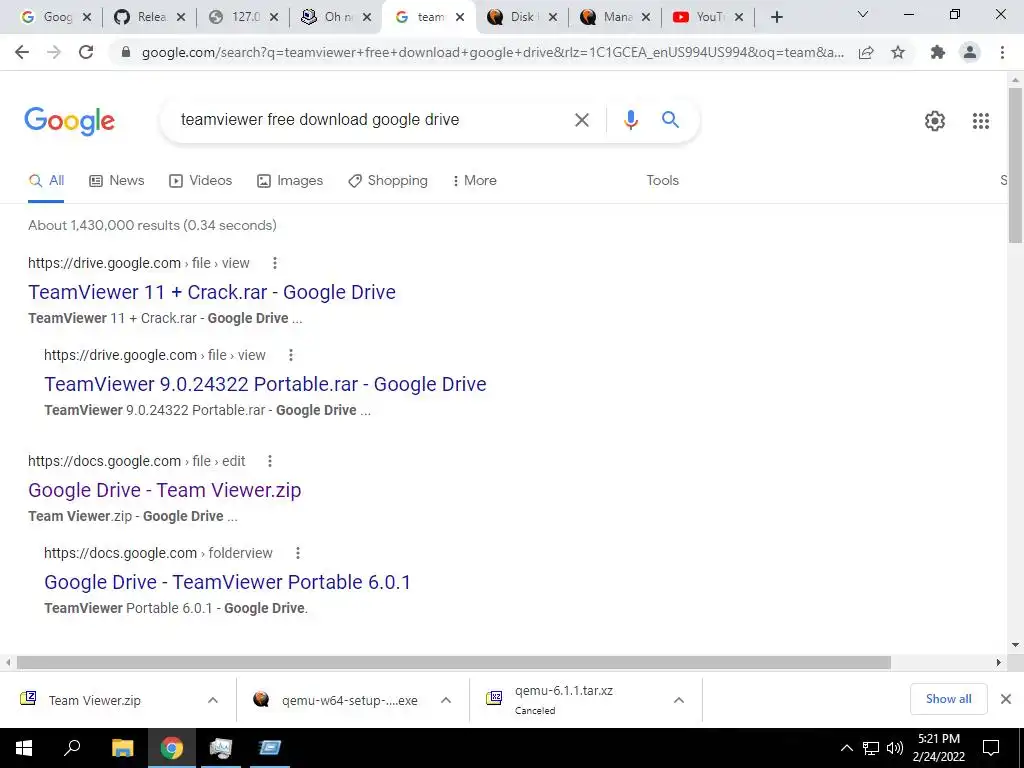Start voice search with the microphone
Viewport: 1024px width, 768px height.
coord(630,120)
